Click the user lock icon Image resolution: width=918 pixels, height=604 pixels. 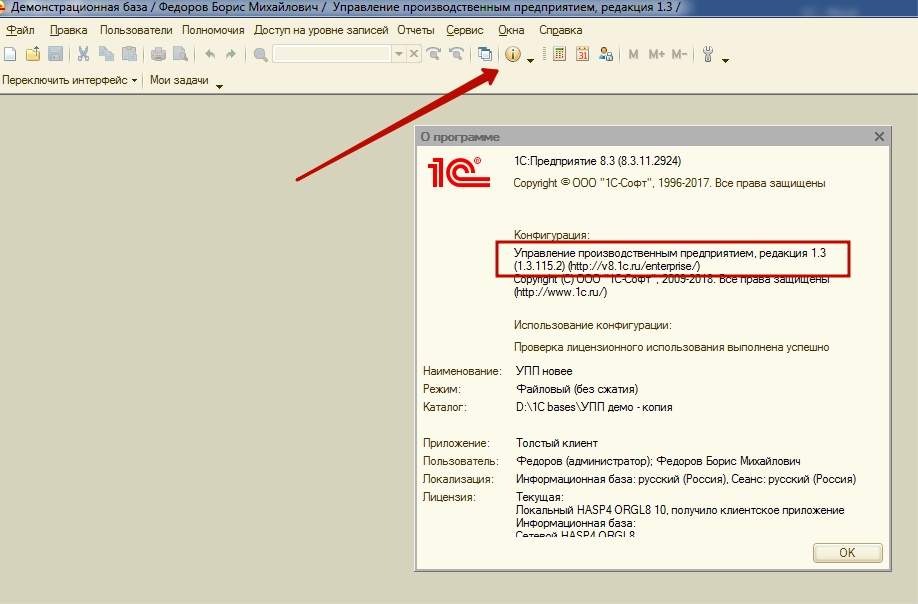pos(606,54)
